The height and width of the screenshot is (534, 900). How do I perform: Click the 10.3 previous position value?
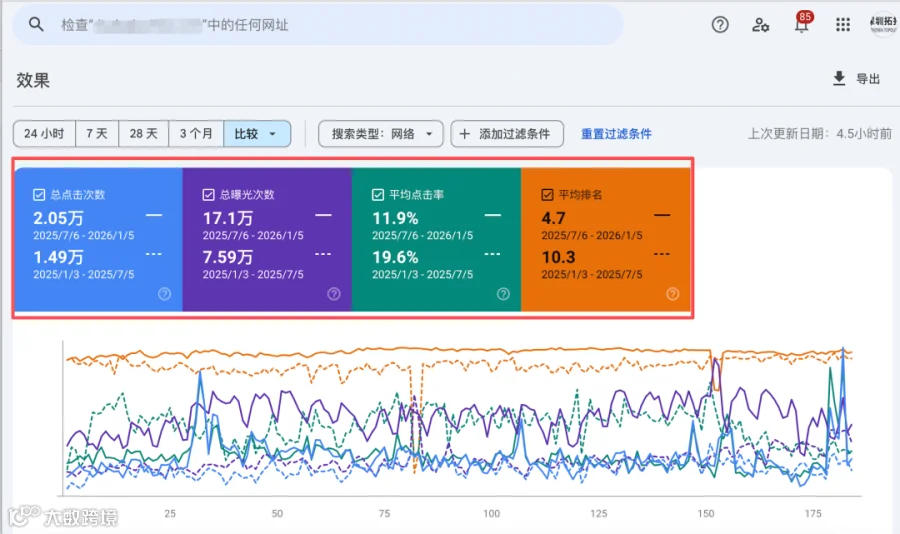558,257
